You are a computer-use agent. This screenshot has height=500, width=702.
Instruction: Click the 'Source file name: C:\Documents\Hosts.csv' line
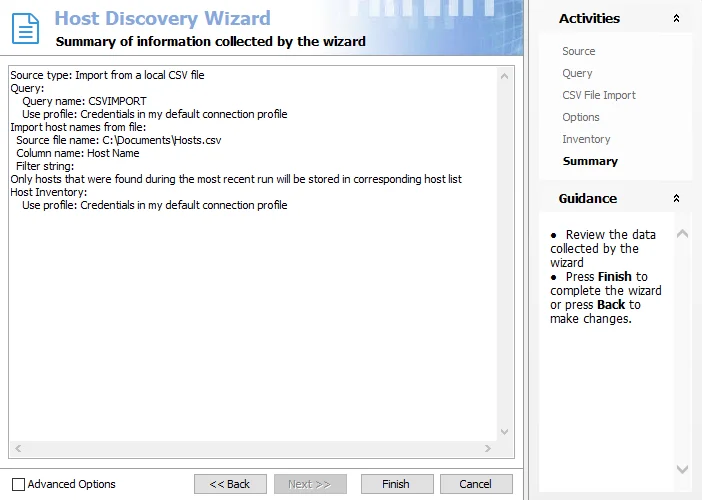click(119, 140)
